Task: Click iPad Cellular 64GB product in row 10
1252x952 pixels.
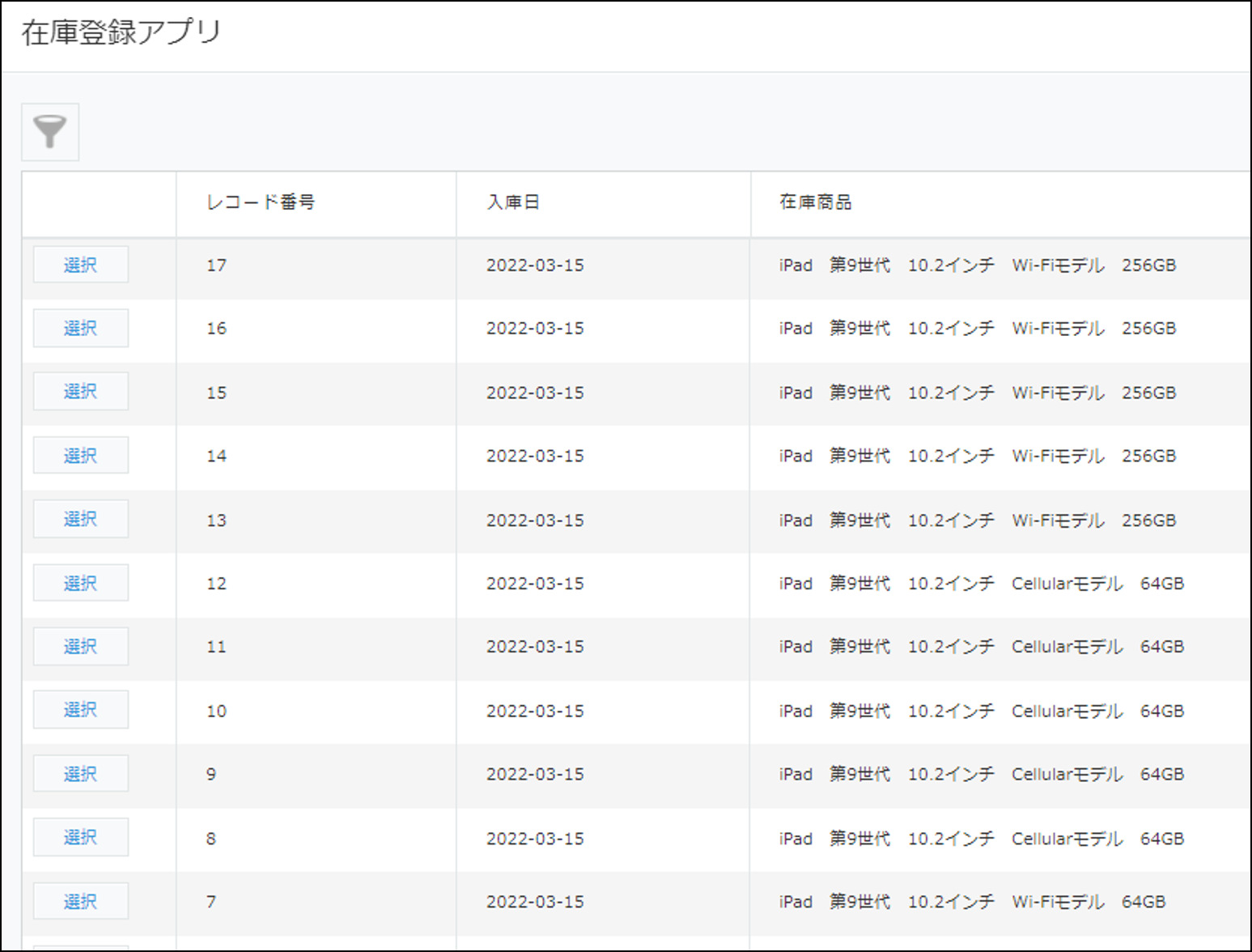Action: (982, 711)
